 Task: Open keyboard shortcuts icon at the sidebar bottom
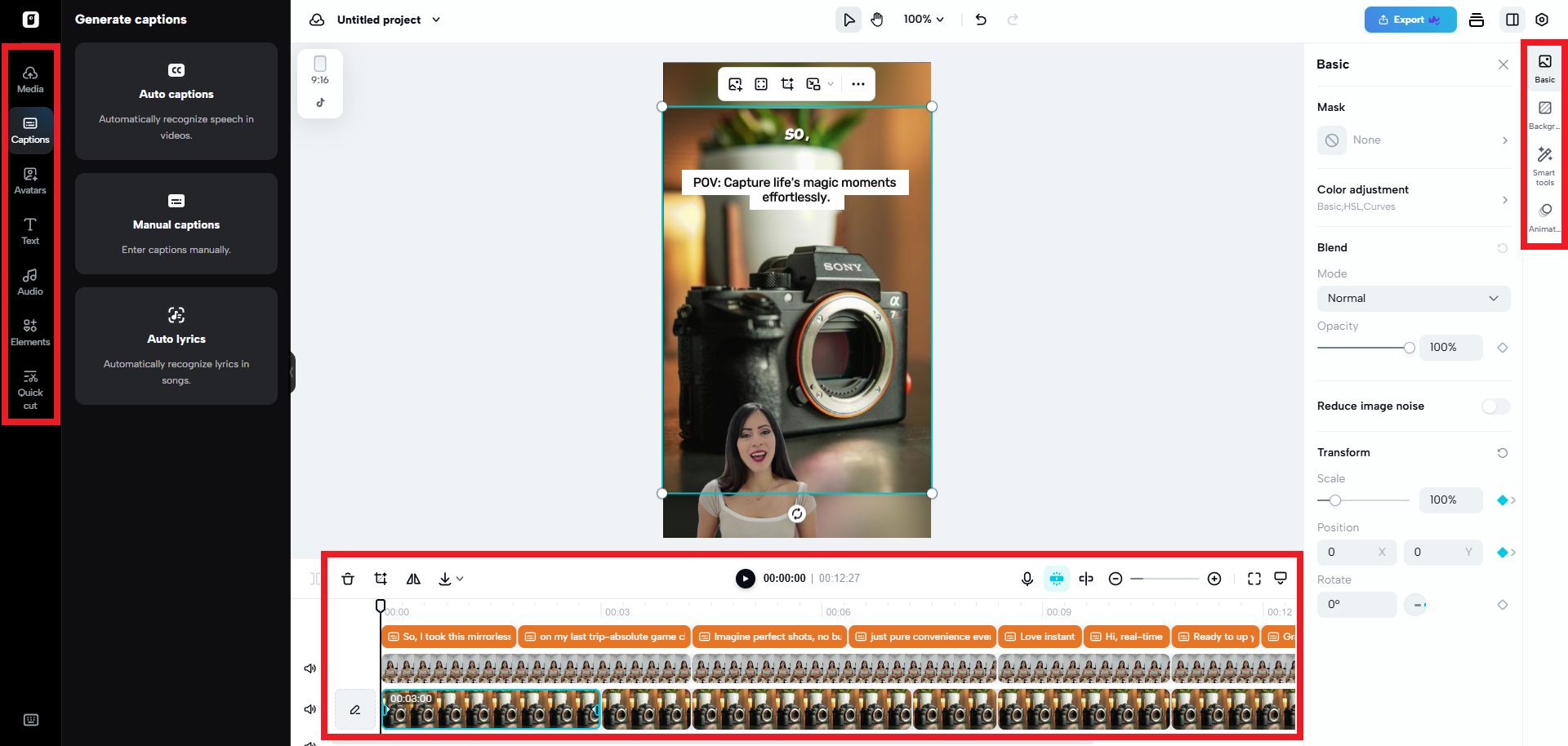(31, 720)
